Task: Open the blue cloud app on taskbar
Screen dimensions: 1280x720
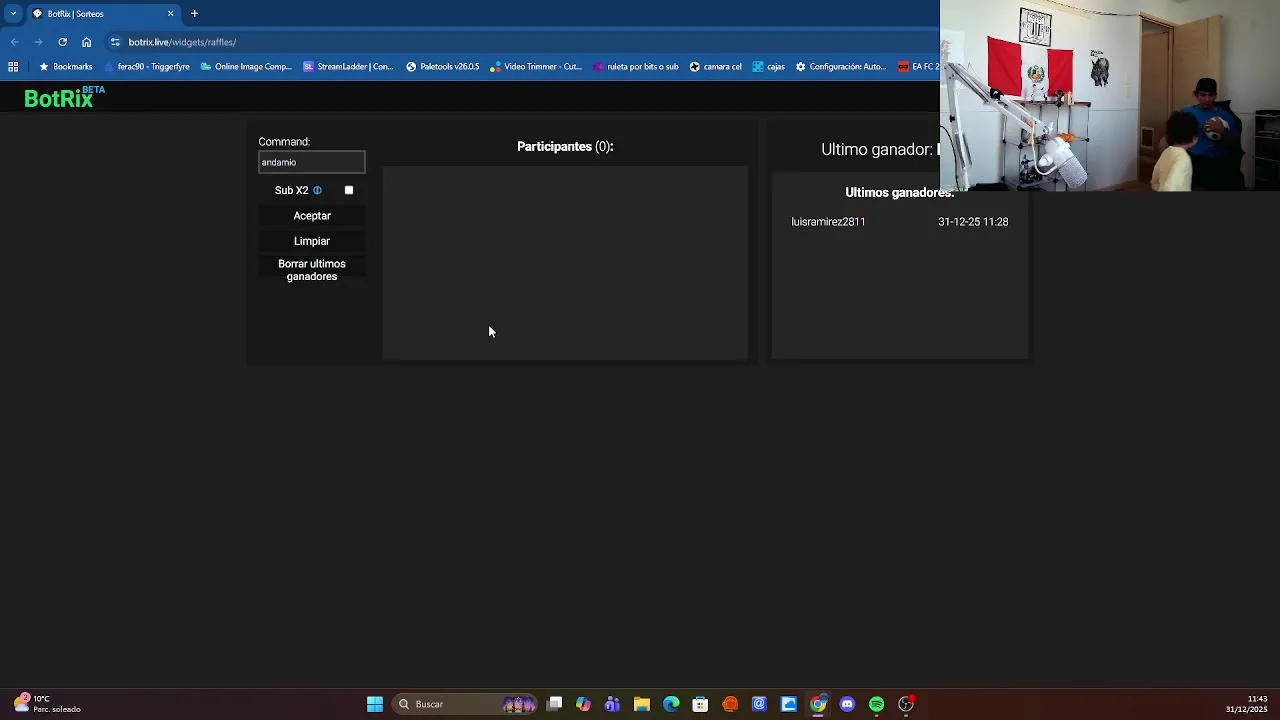Action: coord(789,704)
